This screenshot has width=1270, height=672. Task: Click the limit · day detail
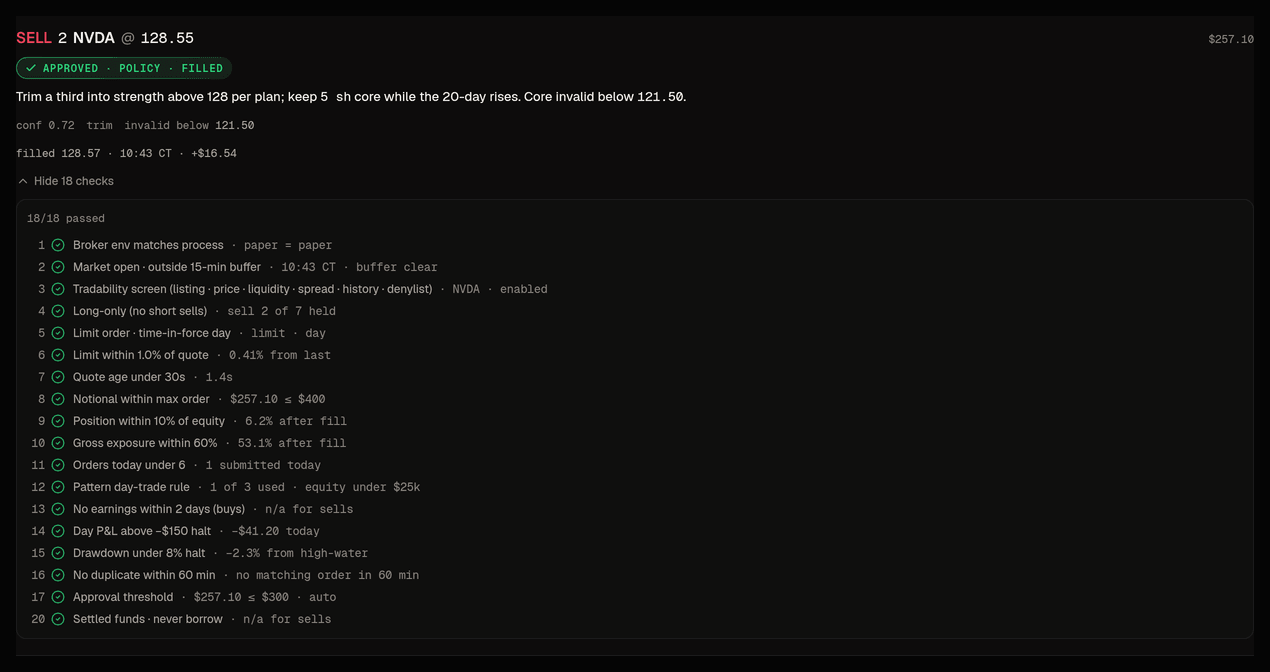[288, 333]
